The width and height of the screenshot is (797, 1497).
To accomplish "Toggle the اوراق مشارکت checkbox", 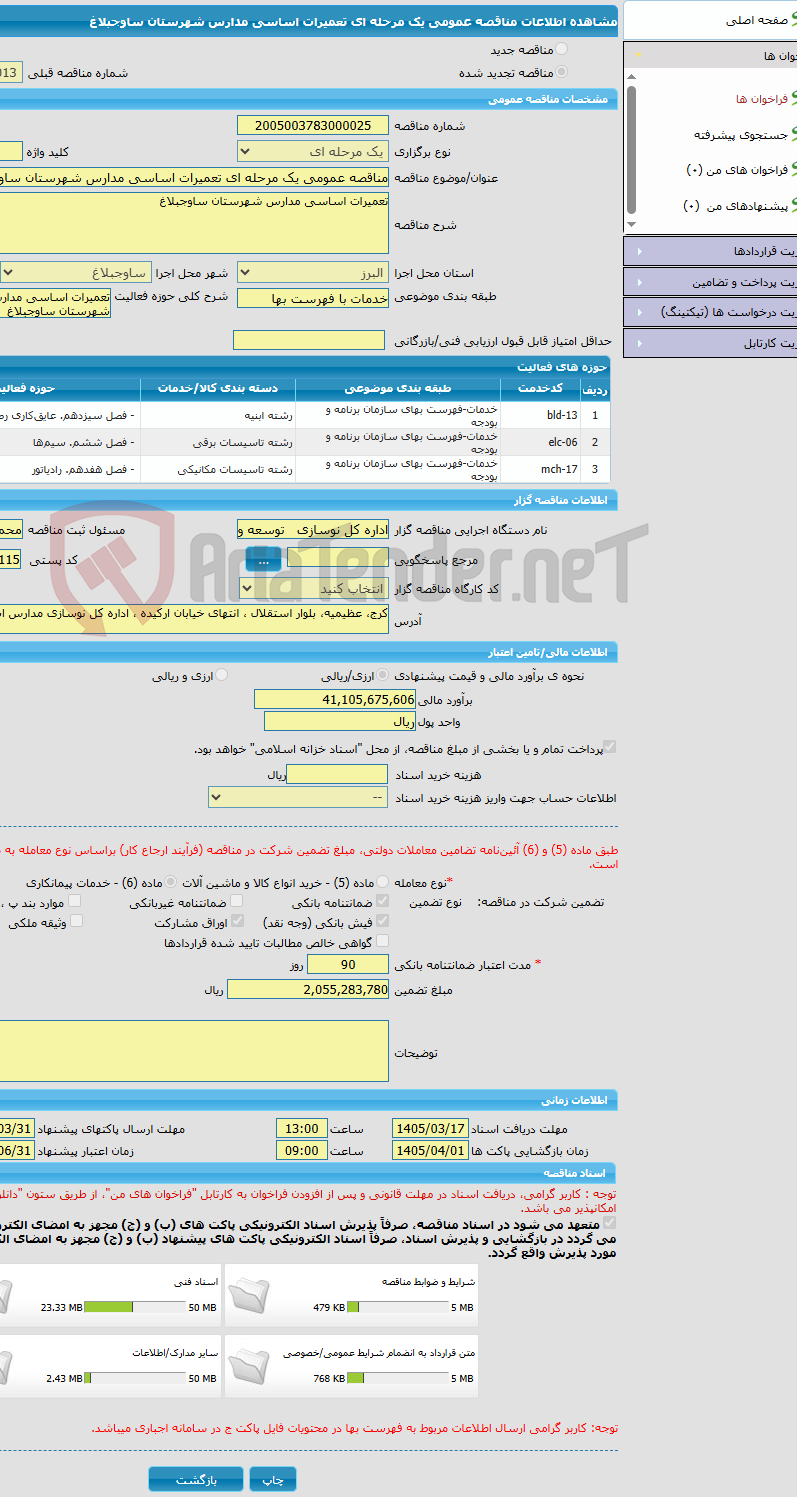I will point(236,921).
